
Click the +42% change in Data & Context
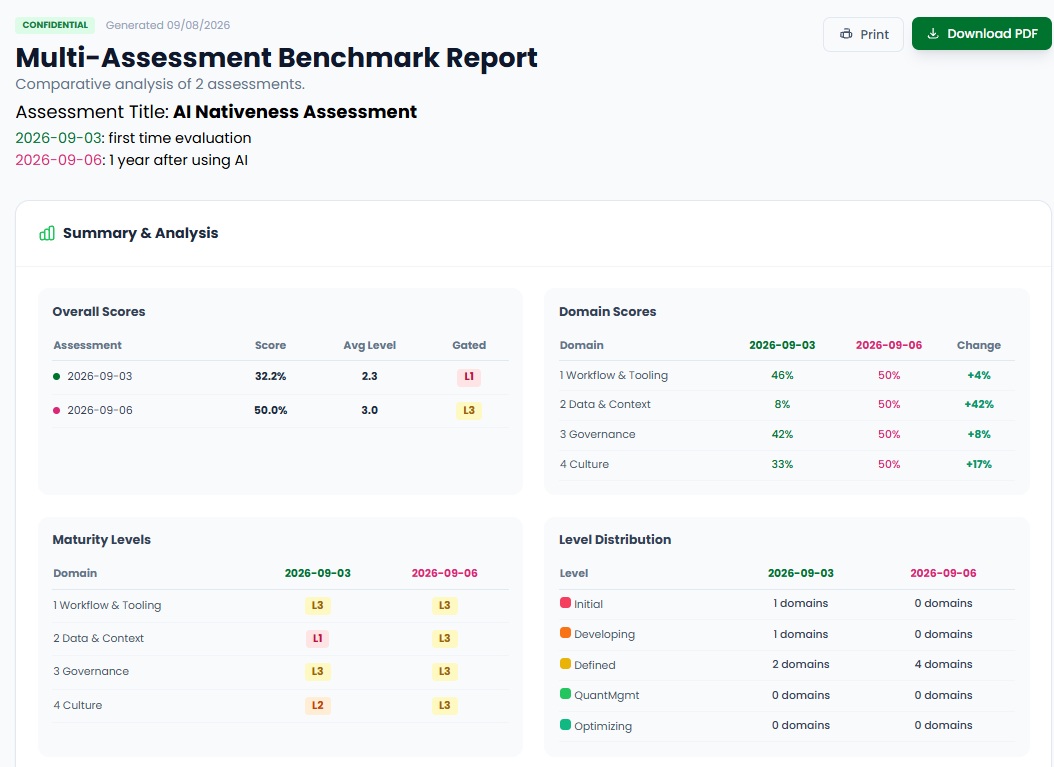click(x=979, y=404)
